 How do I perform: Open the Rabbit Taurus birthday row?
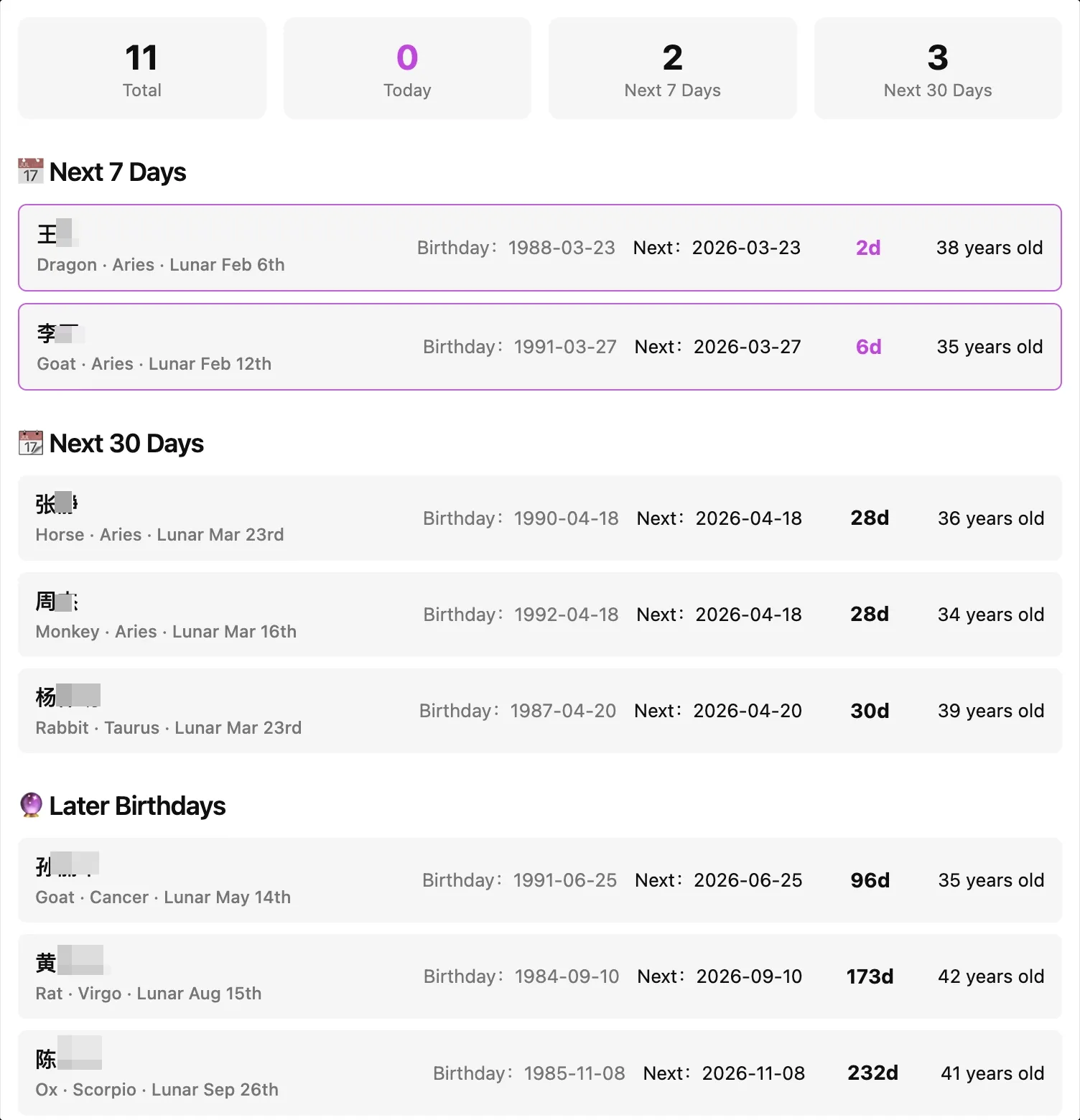tap(540, 711)
